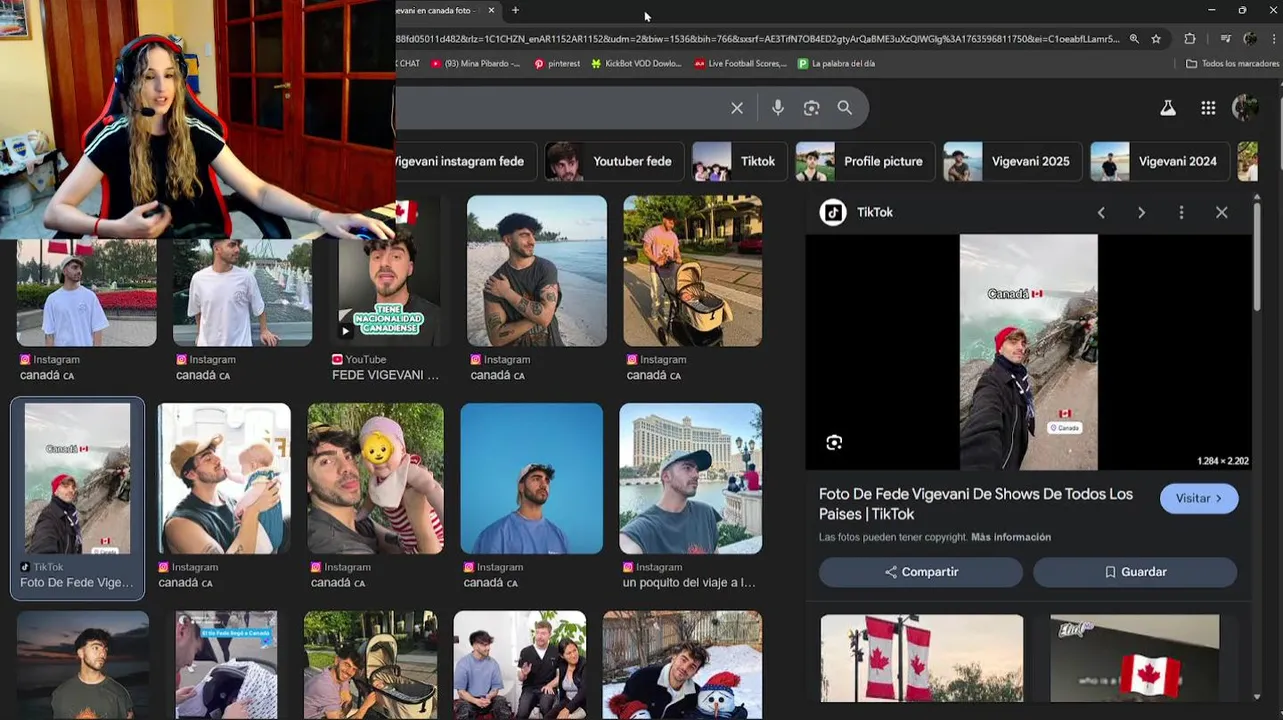Open the Chrome extensions puzzle icon
This screenshot has width=1283, height=720.
[x=1190, y=39]
